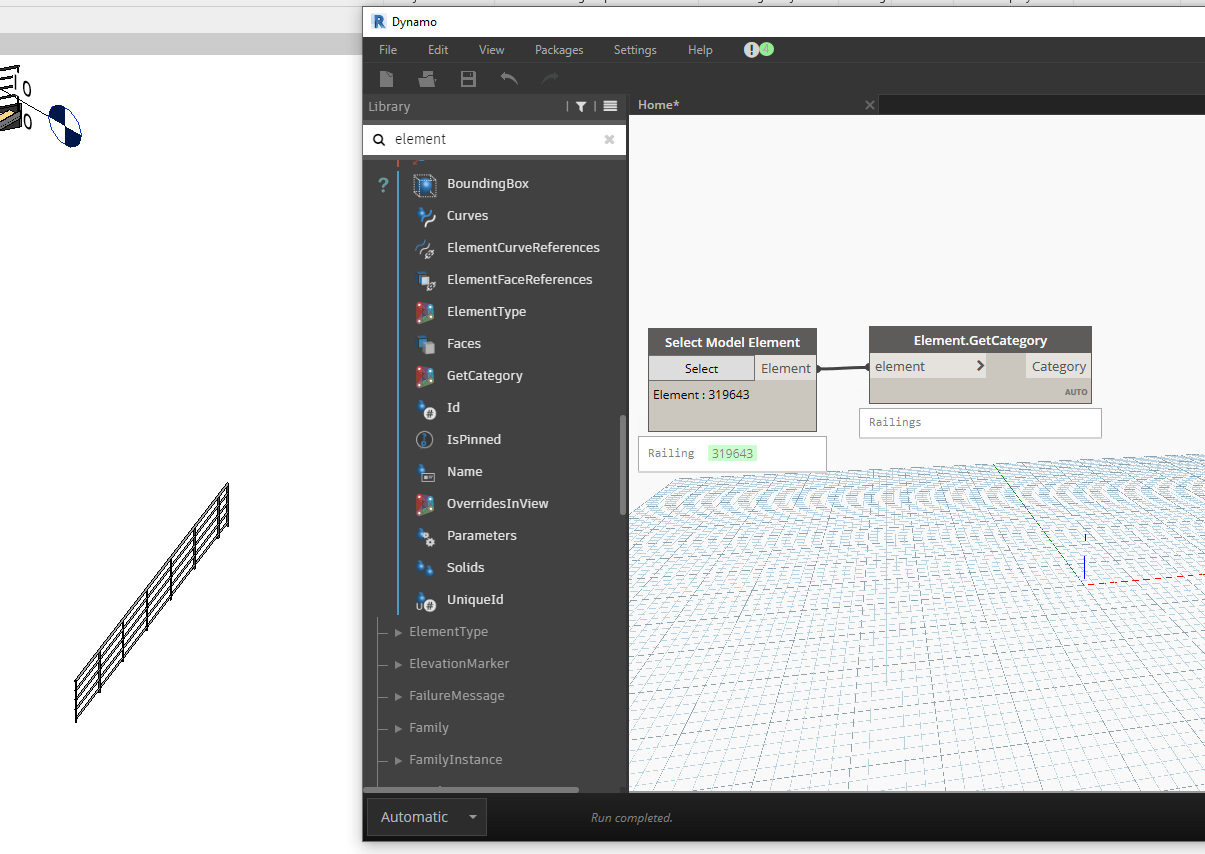Select the IsPinned node icon
Image resolution: width=1205 pixels, height=854 pixels.
point(426,440)
